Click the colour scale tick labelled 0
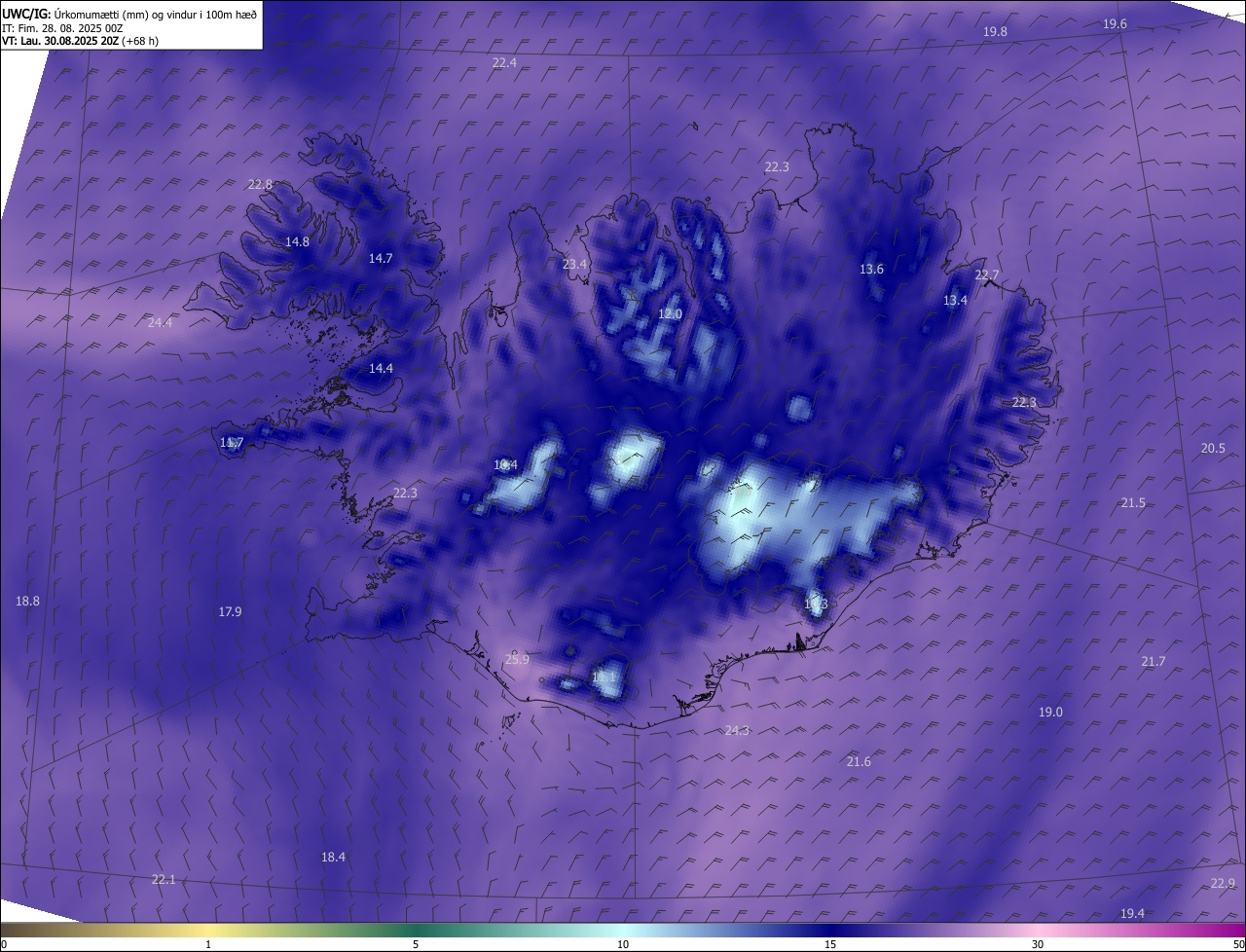Viewport: 1246px width, 952px height. (x=4, y=944)
